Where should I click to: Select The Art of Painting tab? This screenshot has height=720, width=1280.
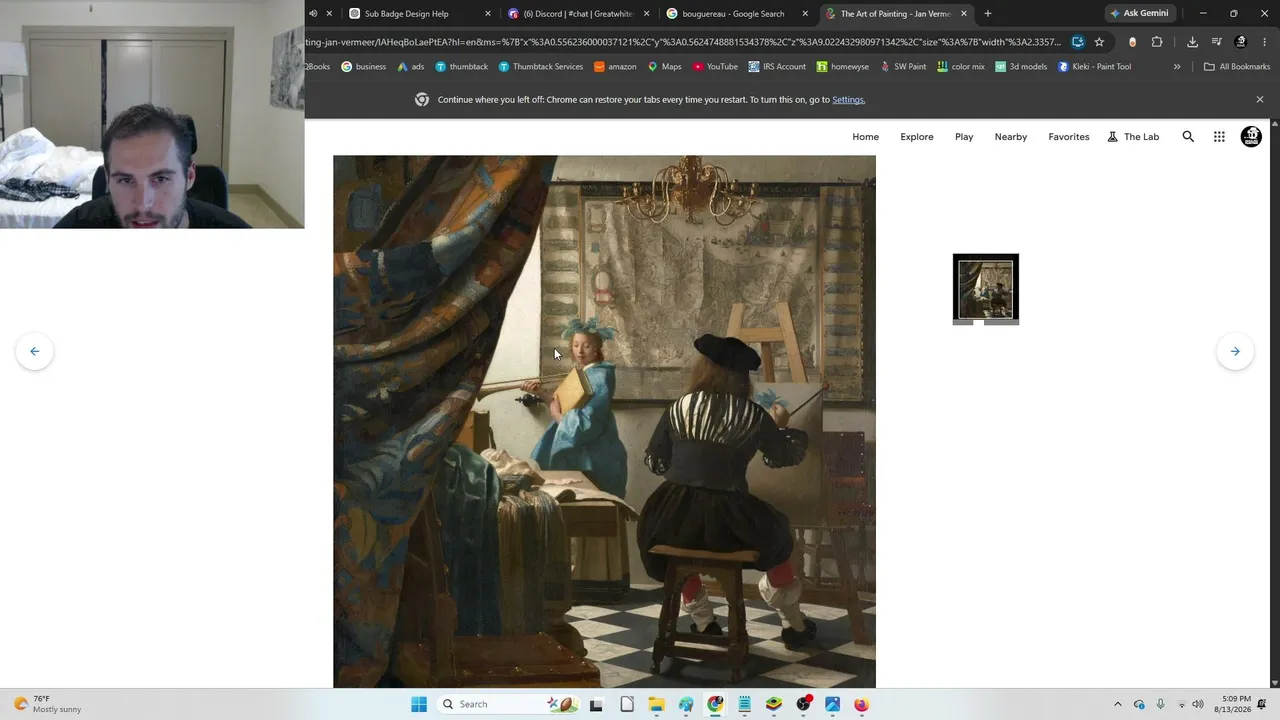[896, 14]
